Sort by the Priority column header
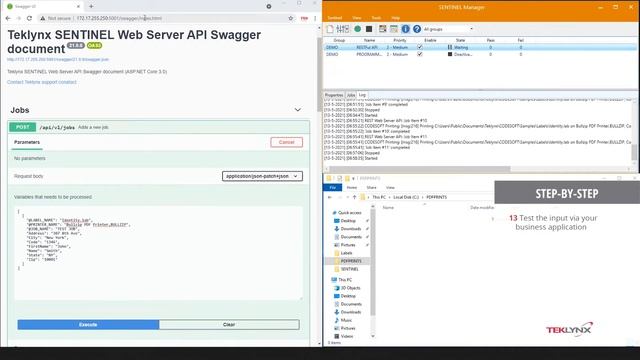The height and width of the screenshot is (360, 640). [x=400, y=40]
